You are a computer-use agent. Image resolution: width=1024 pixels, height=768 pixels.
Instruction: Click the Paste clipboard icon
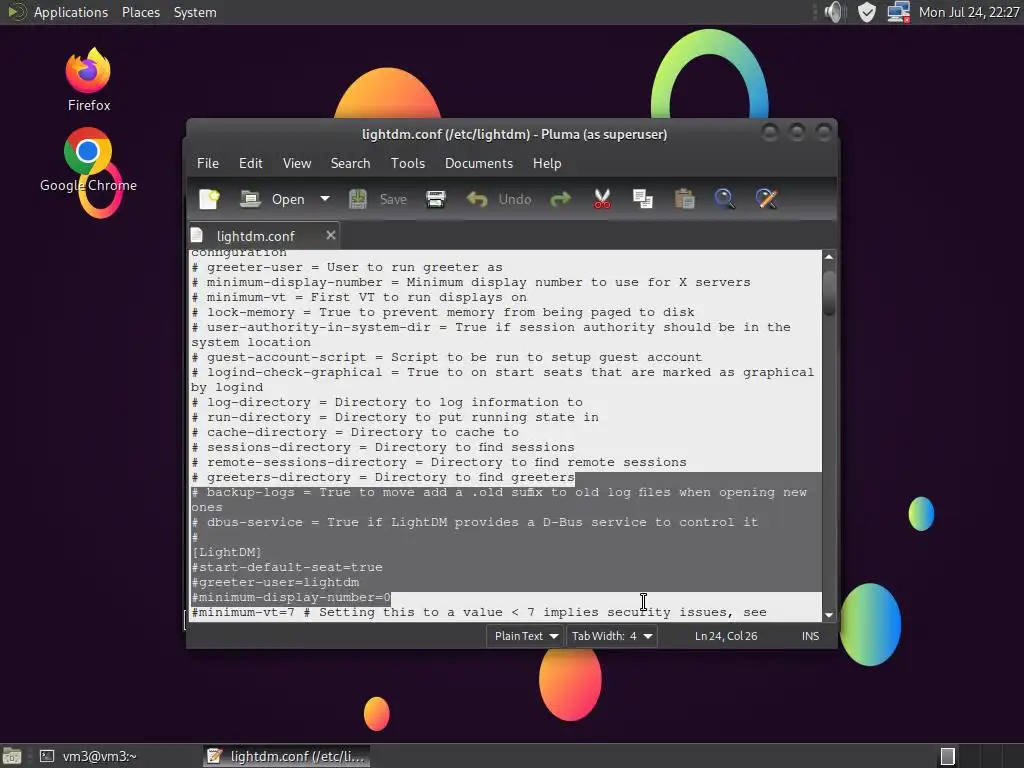(684, 199)
